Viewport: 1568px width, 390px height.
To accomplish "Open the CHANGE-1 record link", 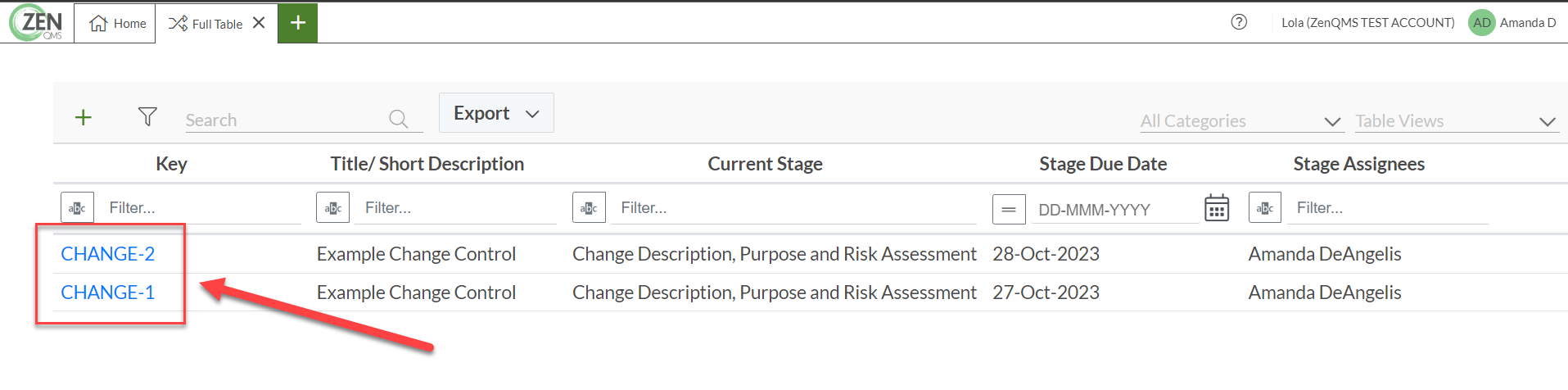I will [108, 292].
